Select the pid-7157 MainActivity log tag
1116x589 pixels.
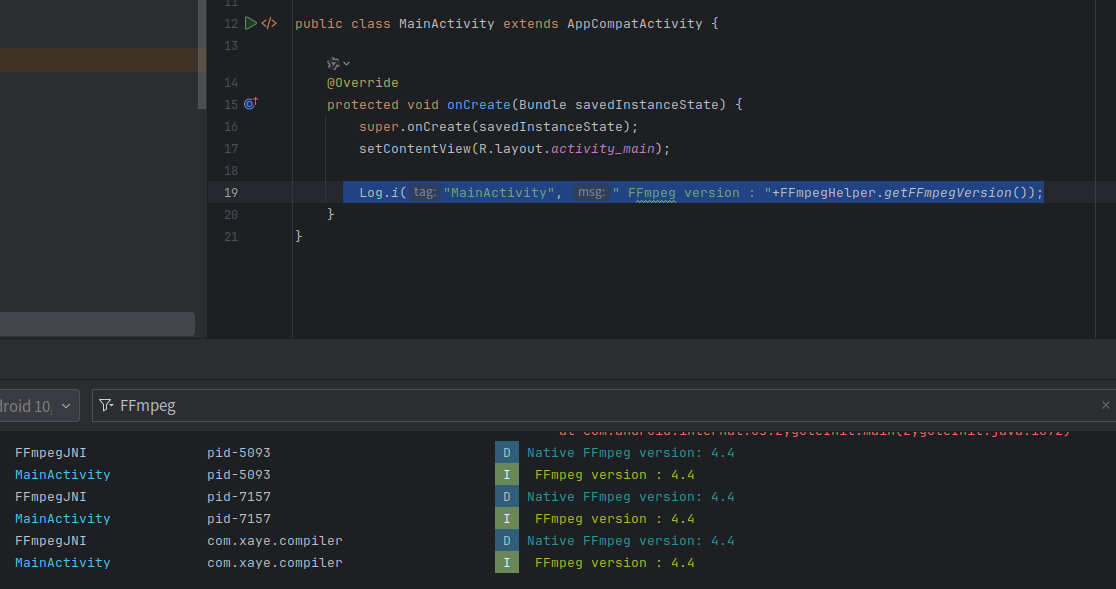63,519
